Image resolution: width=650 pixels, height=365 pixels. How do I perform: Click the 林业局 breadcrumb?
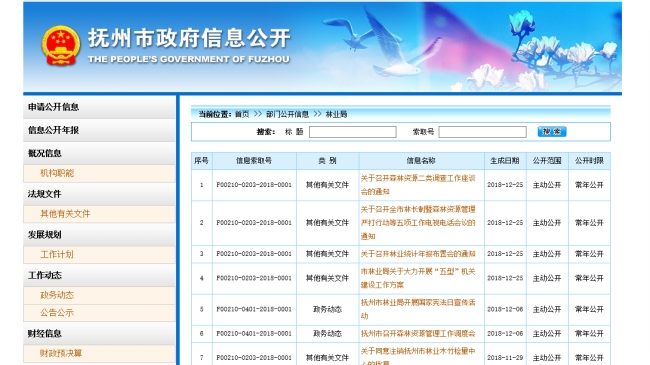coord(336,114)
